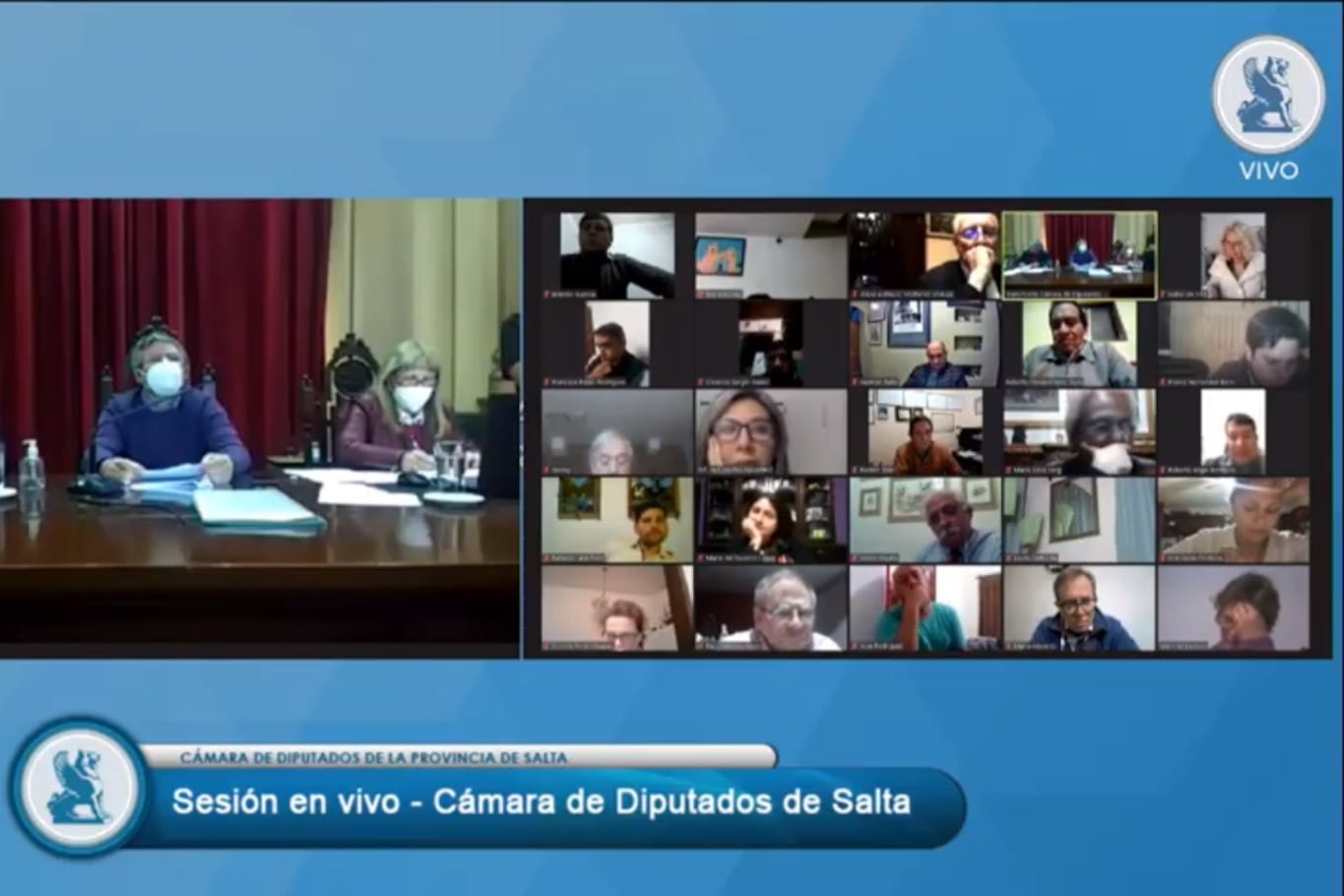Click muted mic icon on white-jacket blonde participant tile
This screenshot has width=1344, height=896.
[x=1163, y=294]
